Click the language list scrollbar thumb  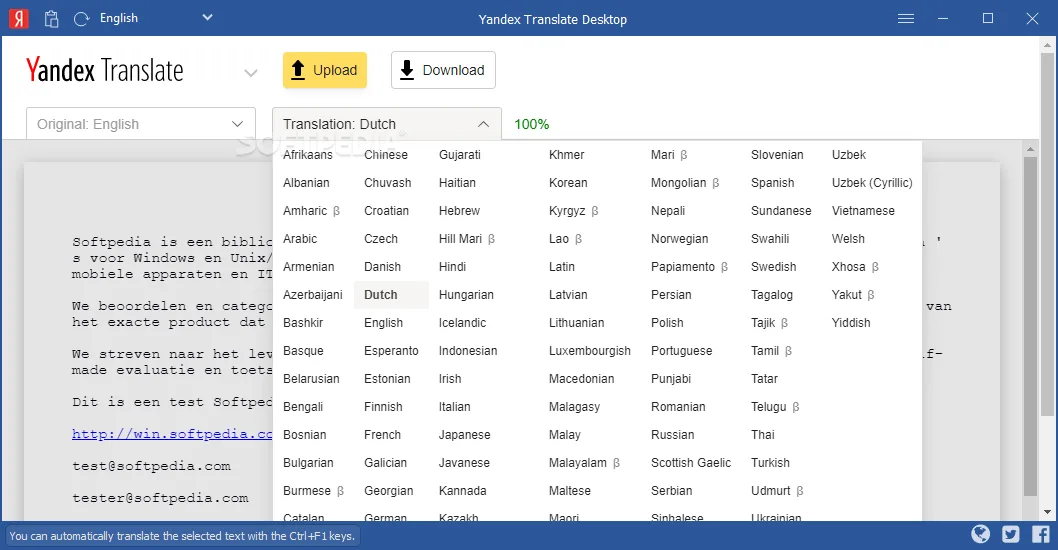pyautogui.click(x=1030, y=327)
